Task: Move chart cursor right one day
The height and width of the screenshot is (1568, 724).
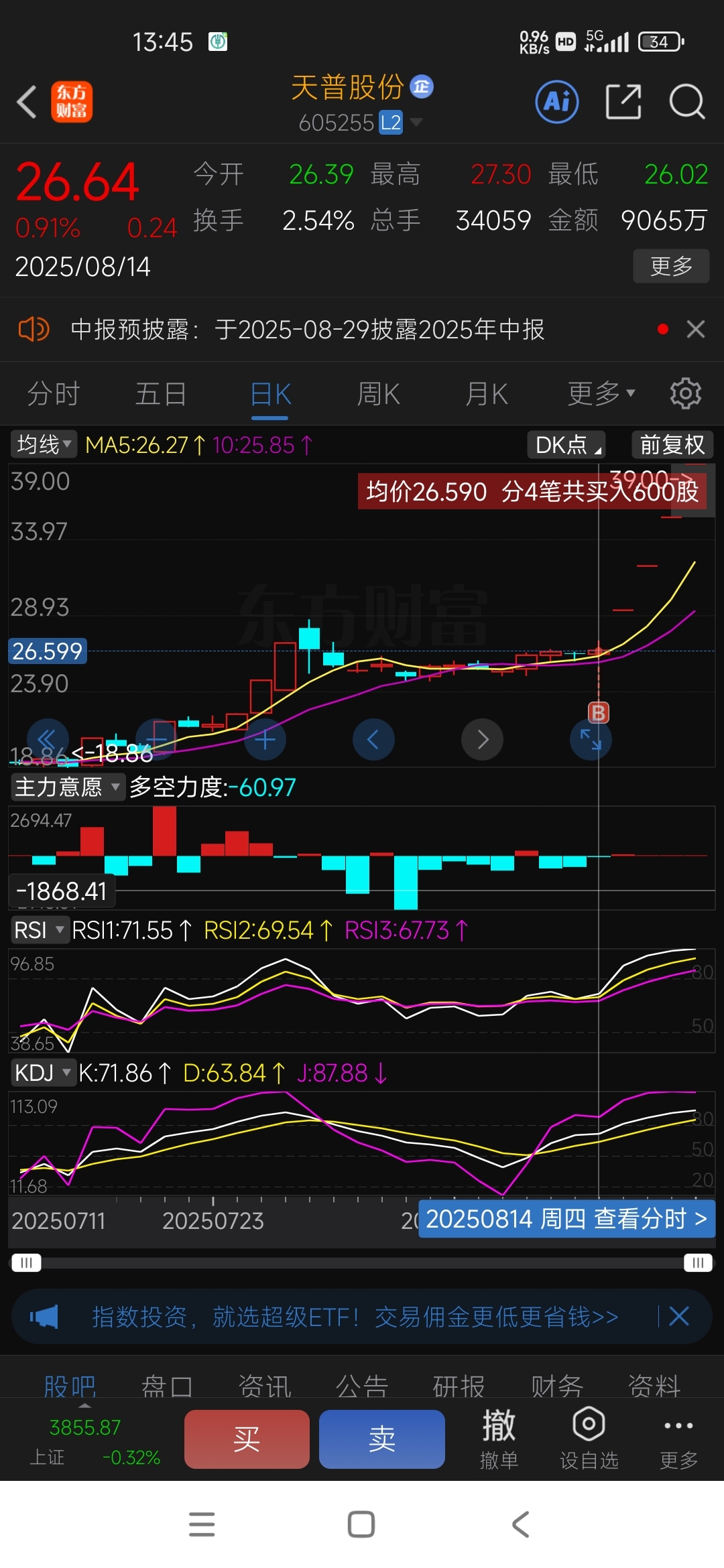Action: [482, 739]
